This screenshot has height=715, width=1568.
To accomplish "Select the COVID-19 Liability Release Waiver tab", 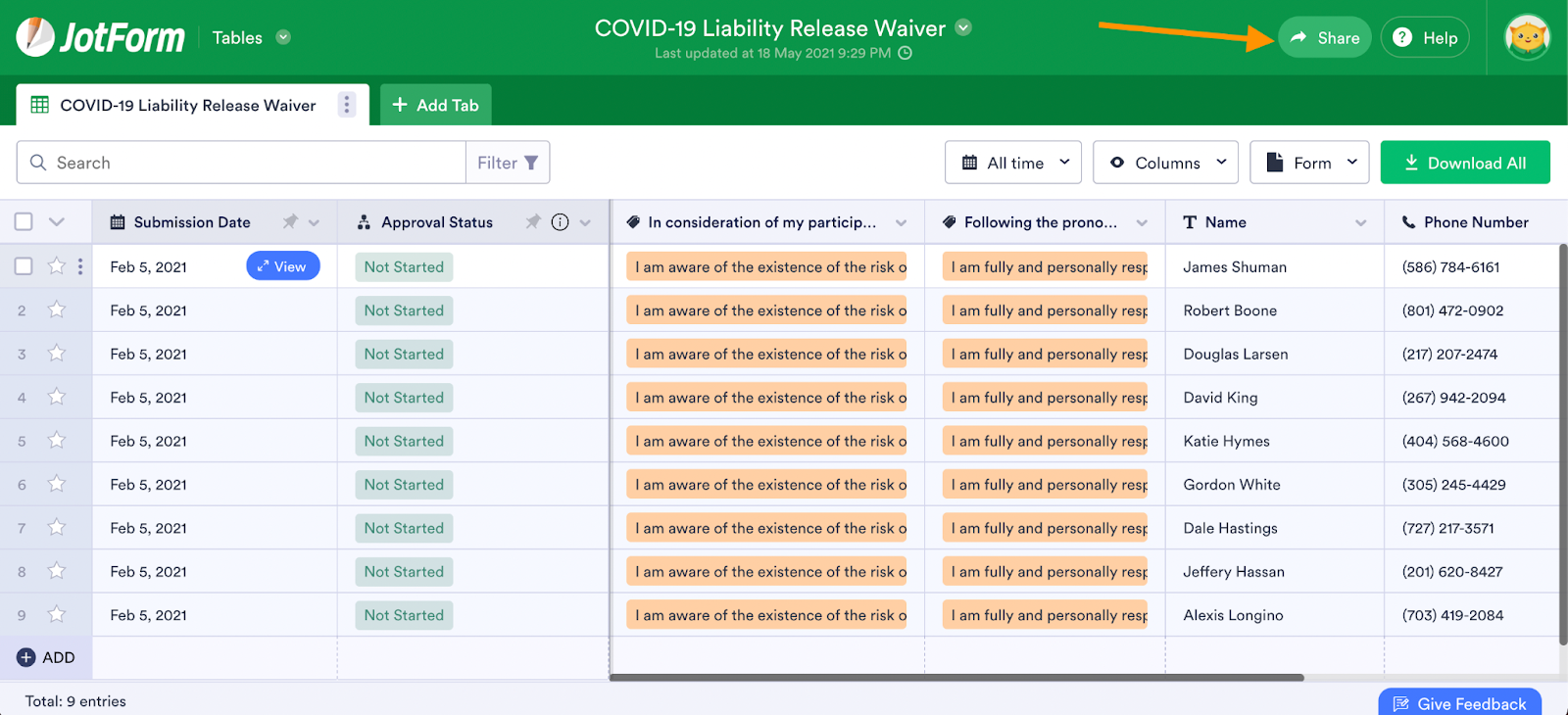I will click(x=186, y=105).
